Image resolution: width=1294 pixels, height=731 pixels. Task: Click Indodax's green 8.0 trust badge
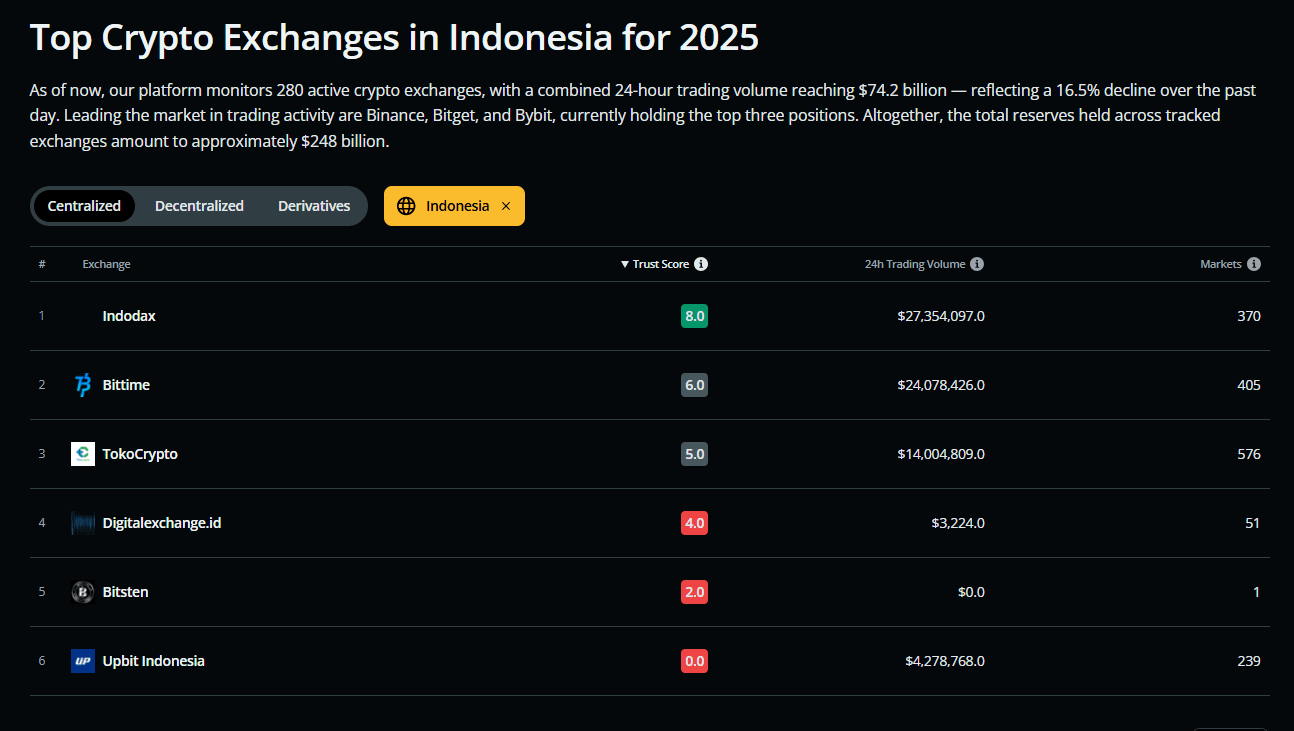point(694,315)
